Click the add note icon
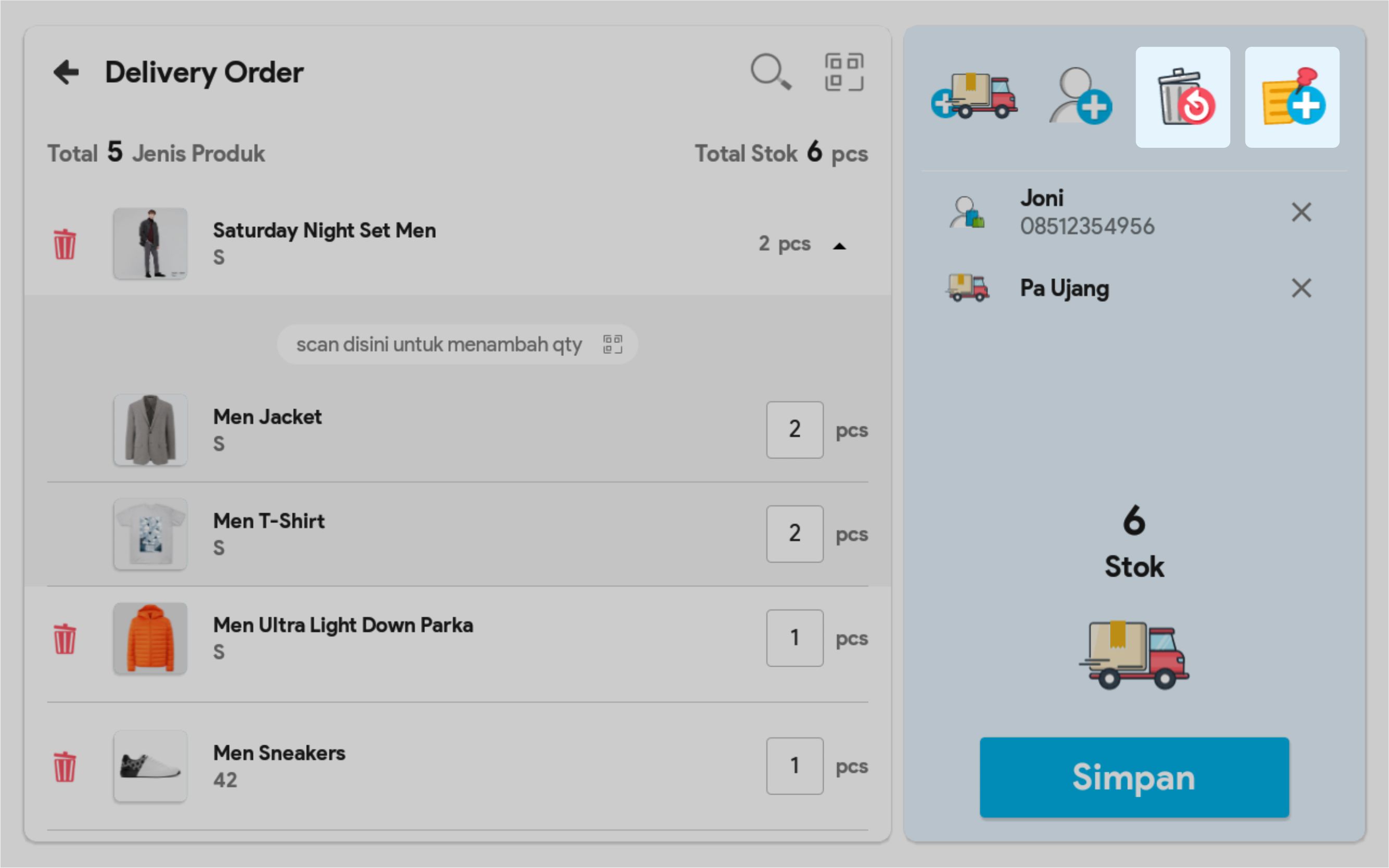1389x868 pixels. pyautogui.click(x=1292, y=97)
